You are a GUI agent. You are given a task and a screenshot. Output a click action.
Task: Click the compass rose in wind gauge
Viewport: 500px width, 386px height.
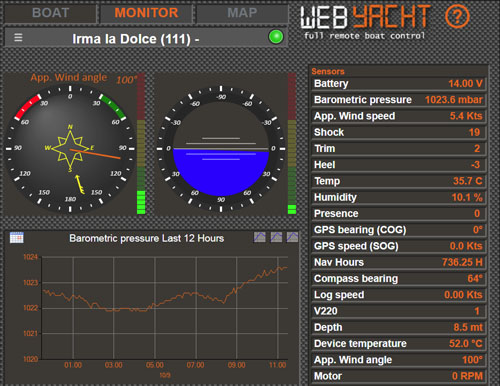(70, 149)
